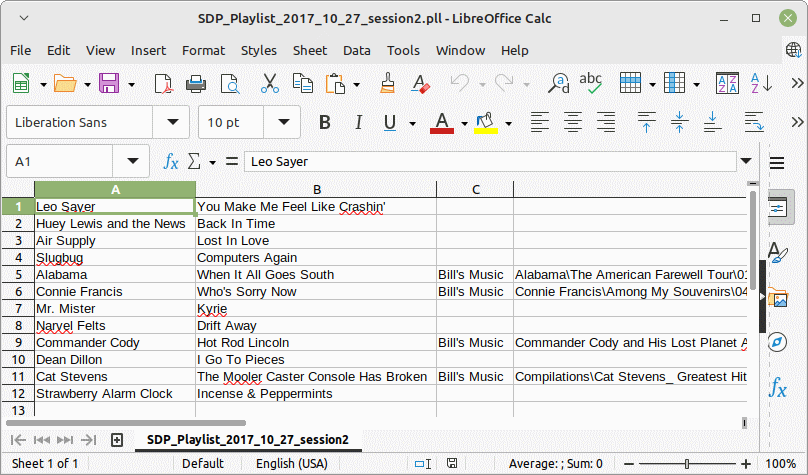The height and width of the screenshot is (475, 808).
Task: Expand the Select Function dropdown arrow
Action: coord(212,163)
